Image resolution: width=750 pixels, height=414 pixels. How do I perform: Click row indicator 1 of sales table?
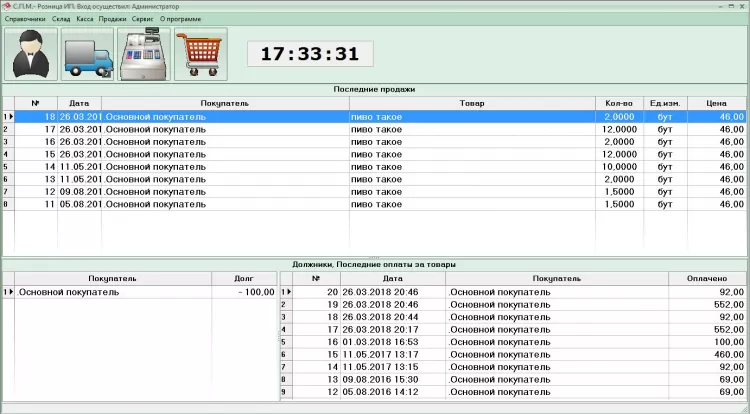tap(8, 117)
